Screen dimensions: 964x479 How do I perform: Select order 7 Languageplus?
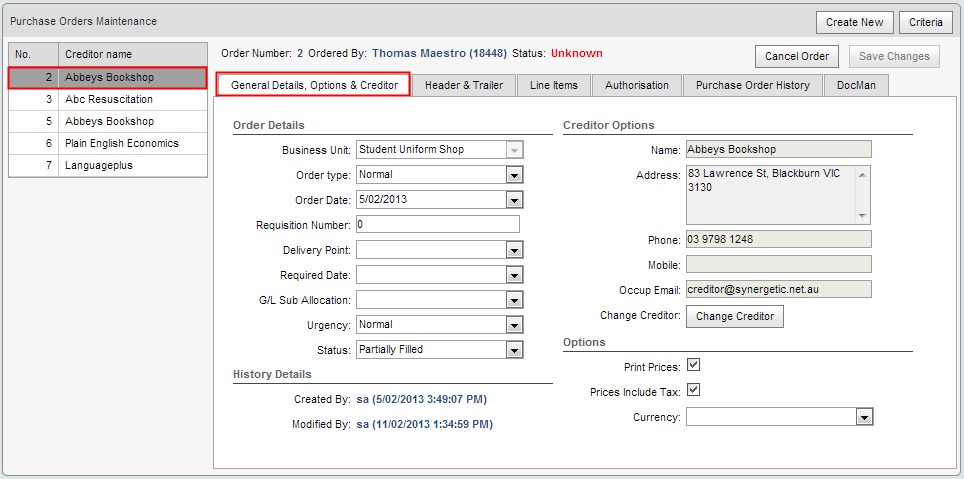[x=108, y=165]
